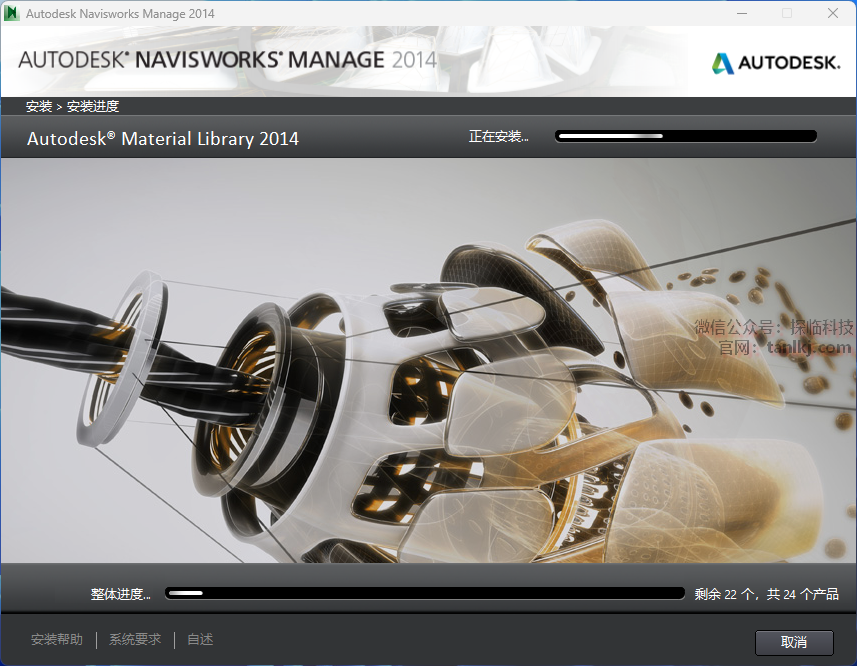
Task: Open the 安装帮助 installation help link
Action: (x=57, y=639)
